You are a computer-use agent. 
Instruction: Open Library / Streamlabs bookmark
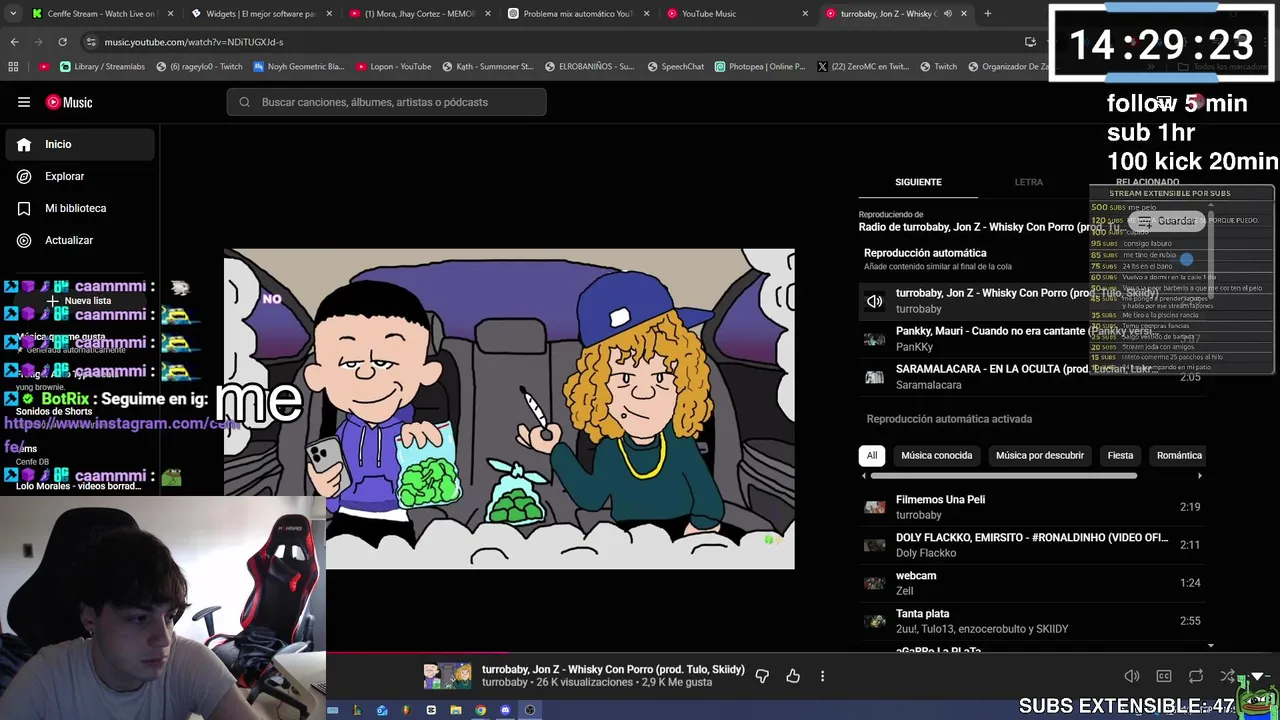102,67
